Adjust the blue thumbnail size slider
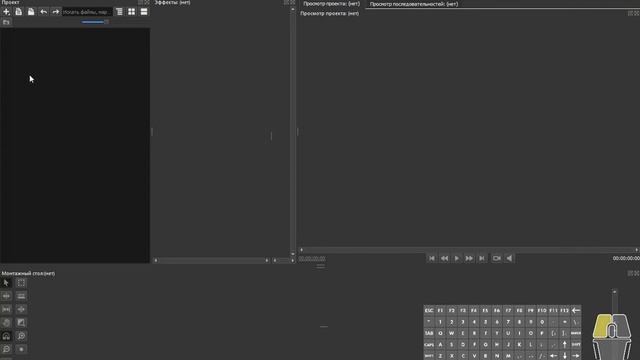 tap(95, 22)
